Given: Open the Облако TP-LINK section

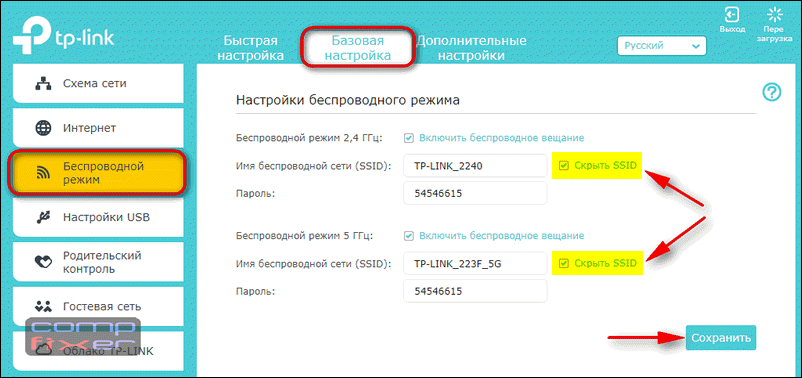Looking at the screenshot, I should [98, 351].
